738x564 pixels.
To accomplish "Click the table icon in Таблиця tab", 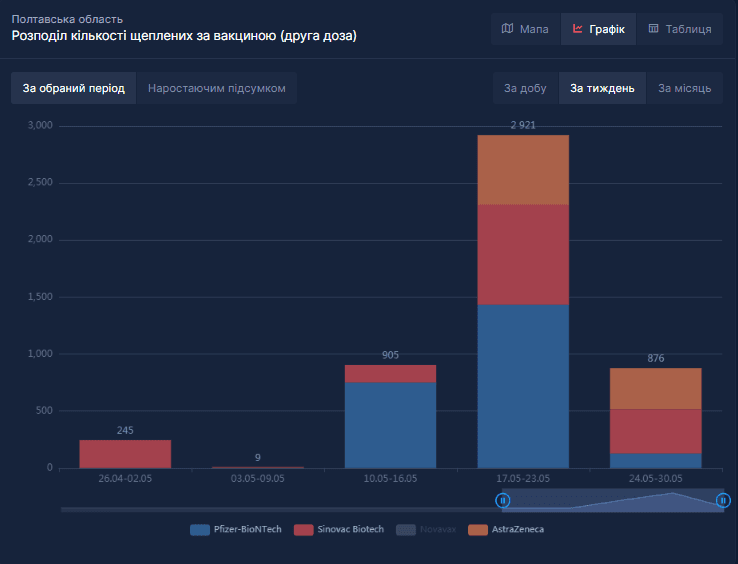I will pyautogui.click(x=653, y=29).
